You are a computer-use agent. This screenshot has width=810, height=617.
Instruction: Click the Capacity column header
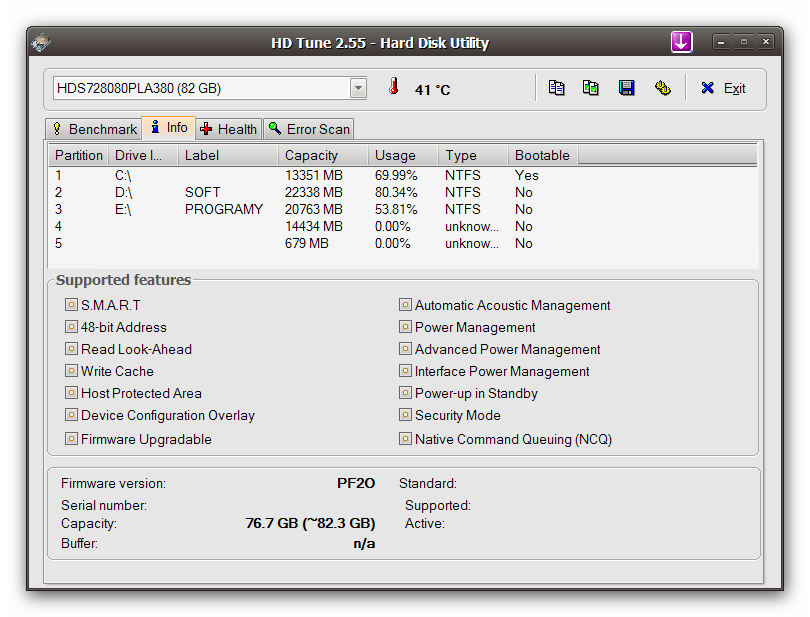coord(323,156)
